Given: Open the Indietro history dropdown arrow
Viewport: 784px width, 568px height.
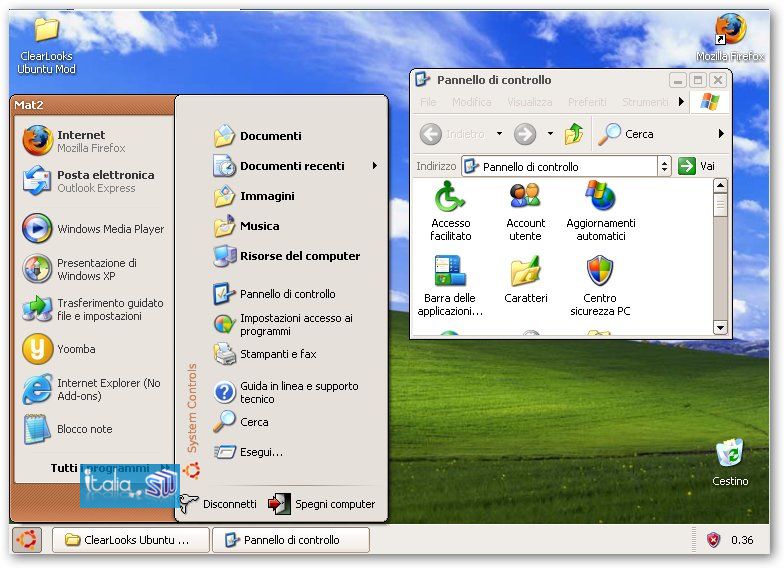Looking at the screenshot, I should [499, 134].
